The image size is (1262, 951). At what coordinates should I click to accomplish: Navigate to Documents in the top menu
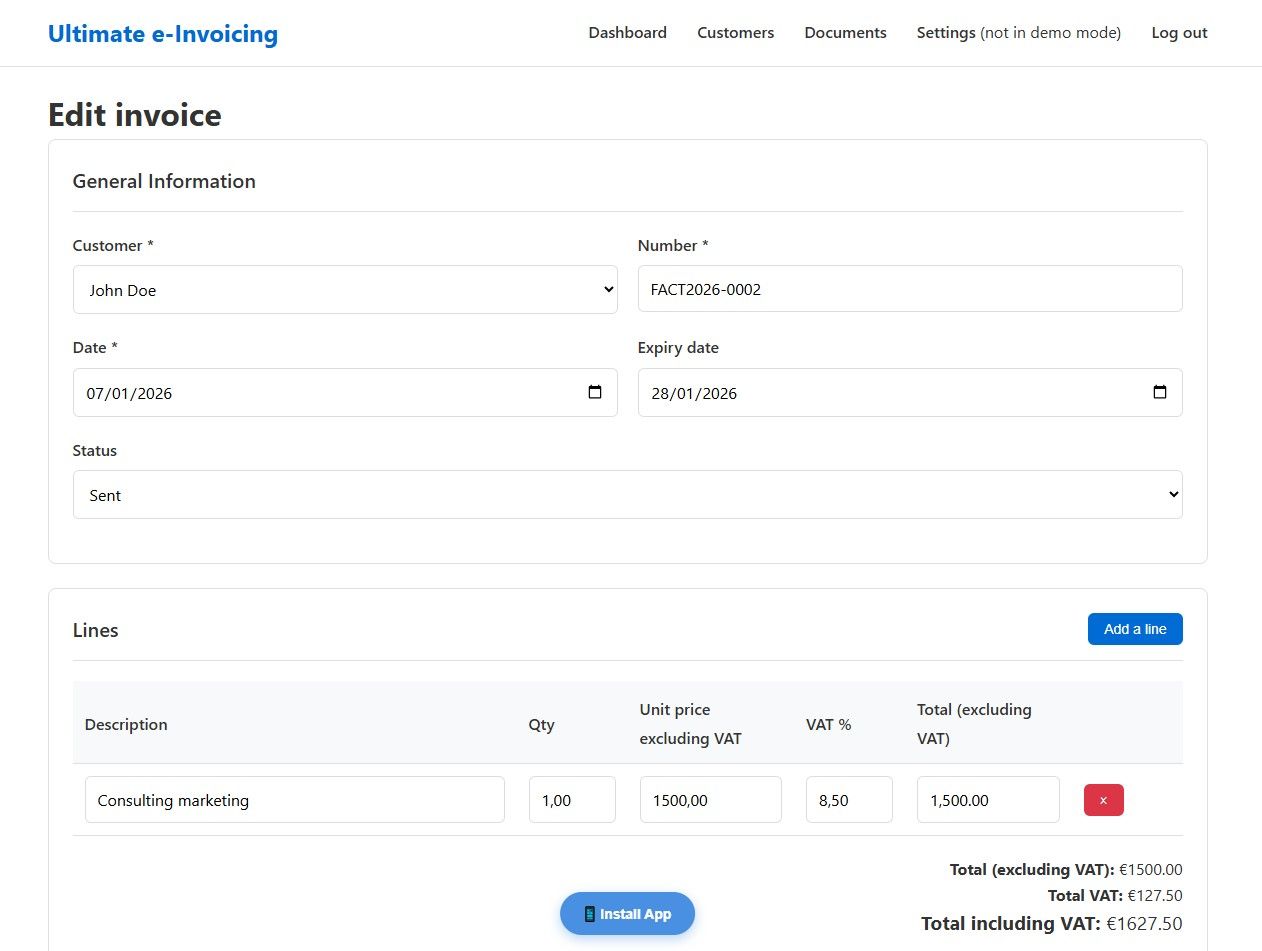click(x=845, y=33)
